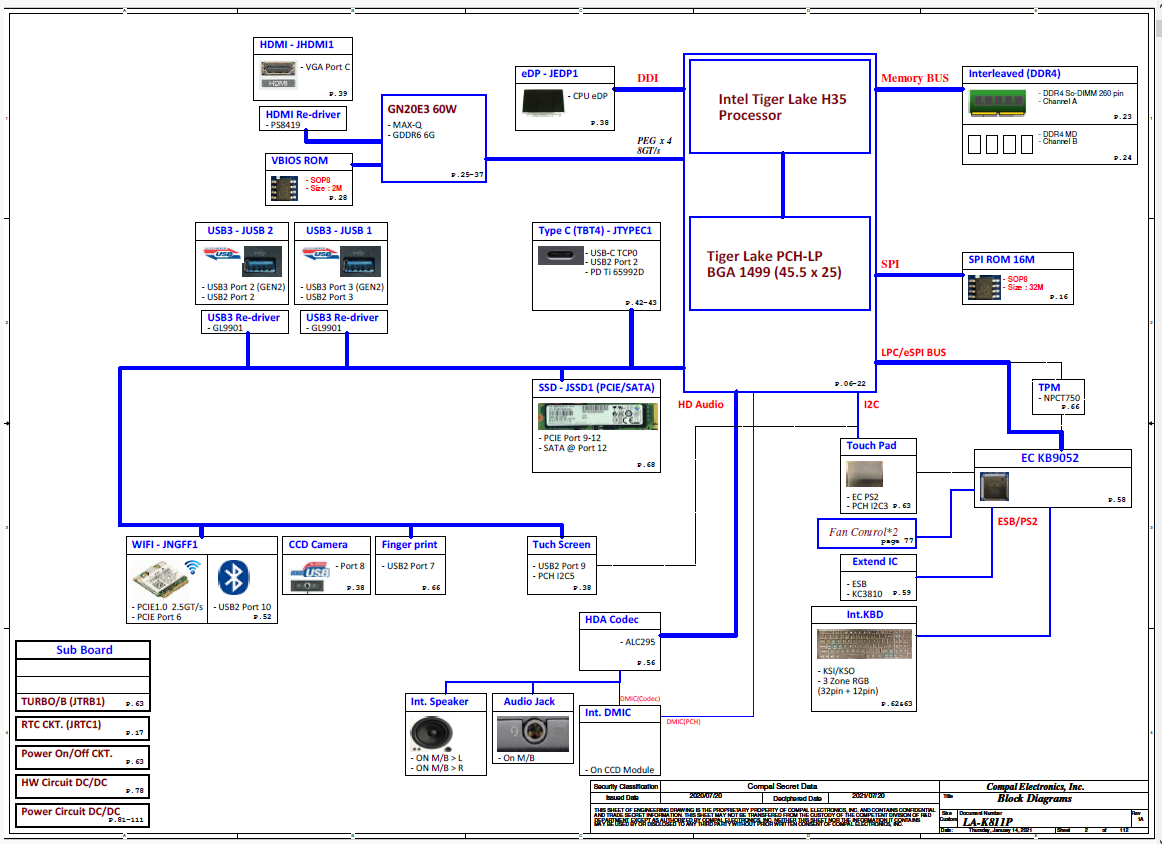Click the Fan Control*2 block
This screenshot has height=844, width=1162.
[866, 534]
